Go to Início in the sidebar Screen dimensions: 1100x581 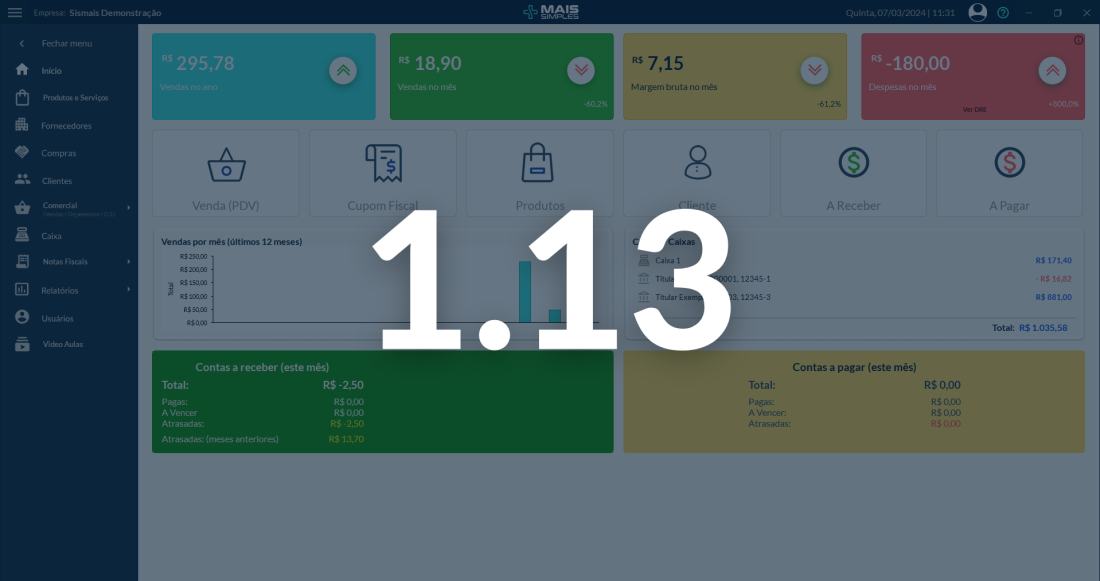tap(51, 71)
